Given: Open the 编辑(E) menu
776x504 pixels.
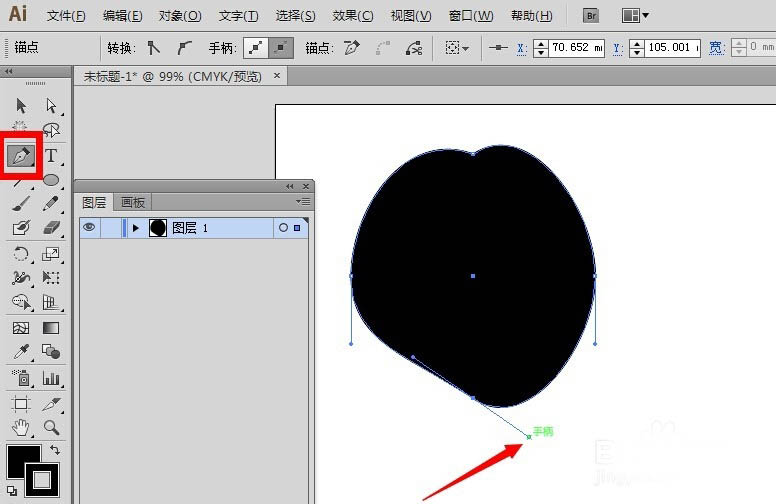Looking at the screenshot, I should pyautogui.click(x=122, y=16).
